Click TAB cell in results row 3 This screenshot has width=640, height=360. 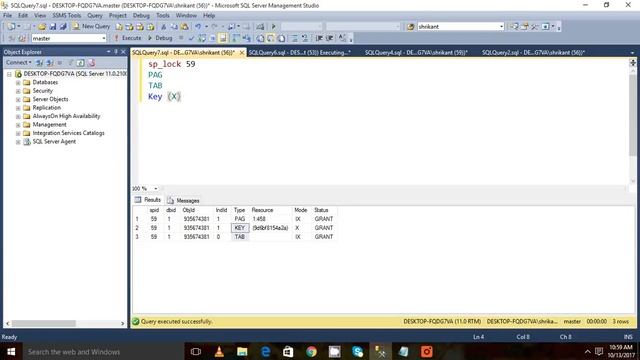point(240,237)
